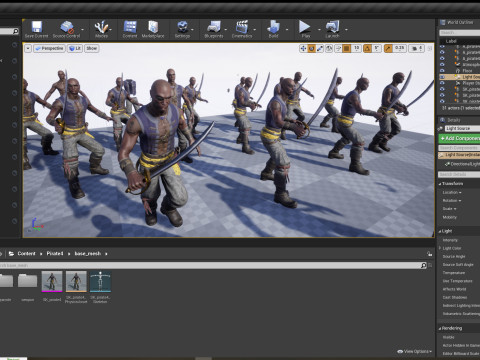Select SK_pirate4 skeletal mesh thumbnail
Image resolution: width=480 pixels, height=360 pixels.
[x=52, y=282]
